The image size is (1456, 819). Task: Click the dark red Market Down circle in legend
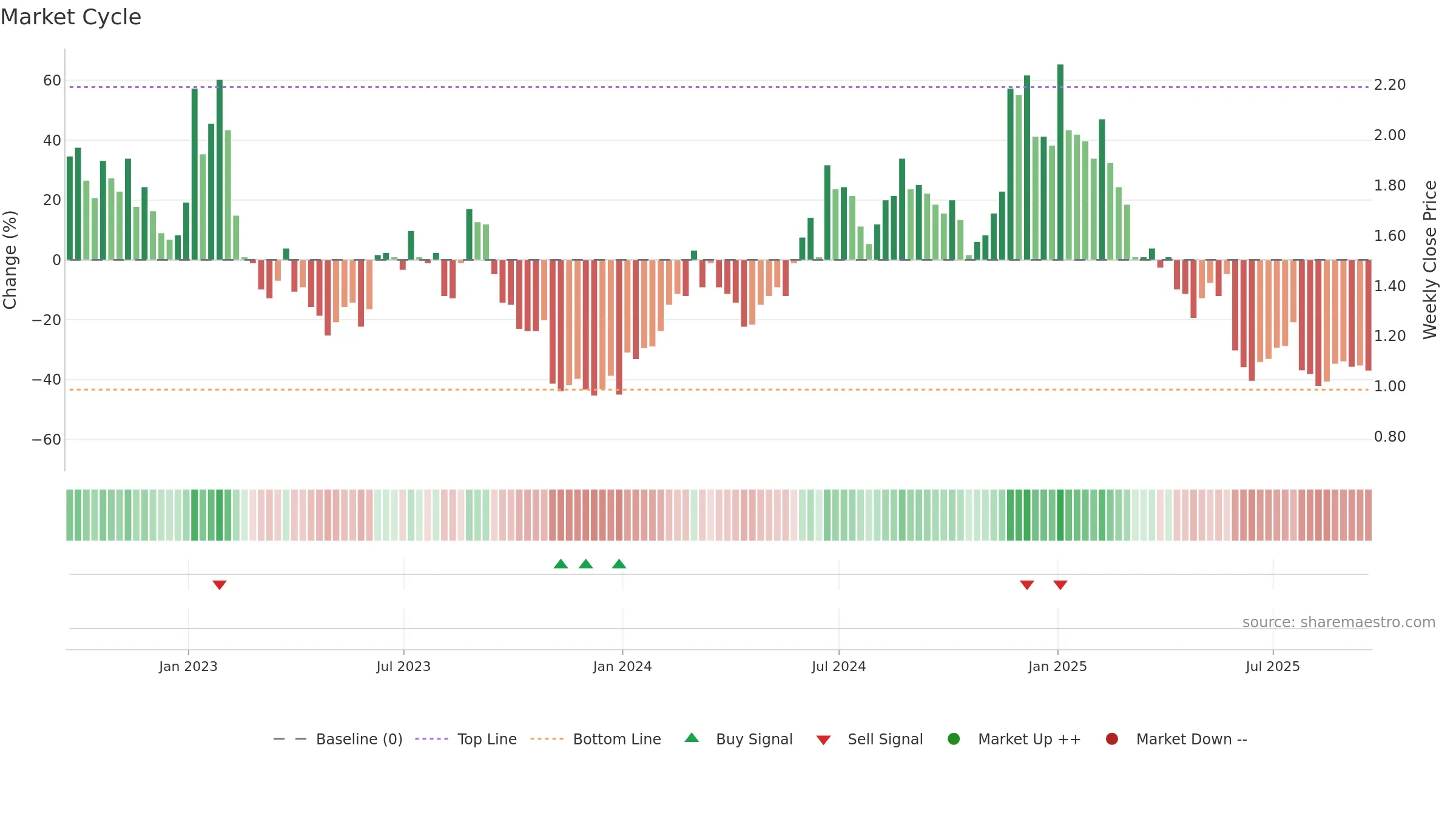point(1112,739)
